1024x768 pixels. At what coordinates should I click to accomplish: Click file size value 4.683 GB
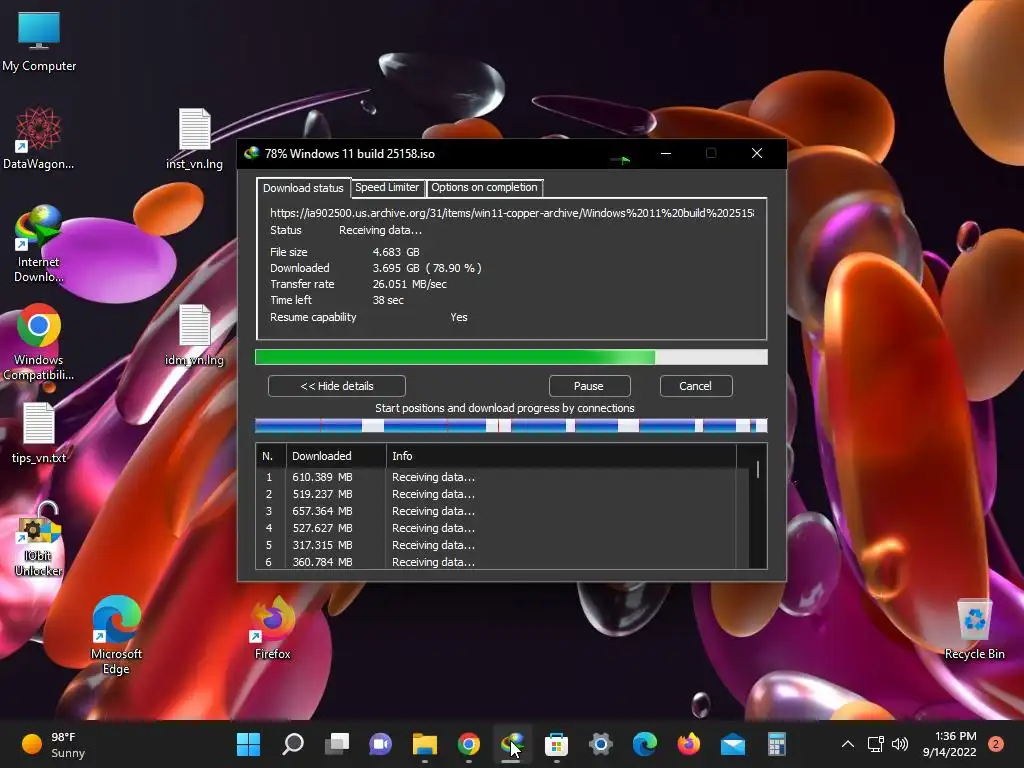[x=396, y=252]
